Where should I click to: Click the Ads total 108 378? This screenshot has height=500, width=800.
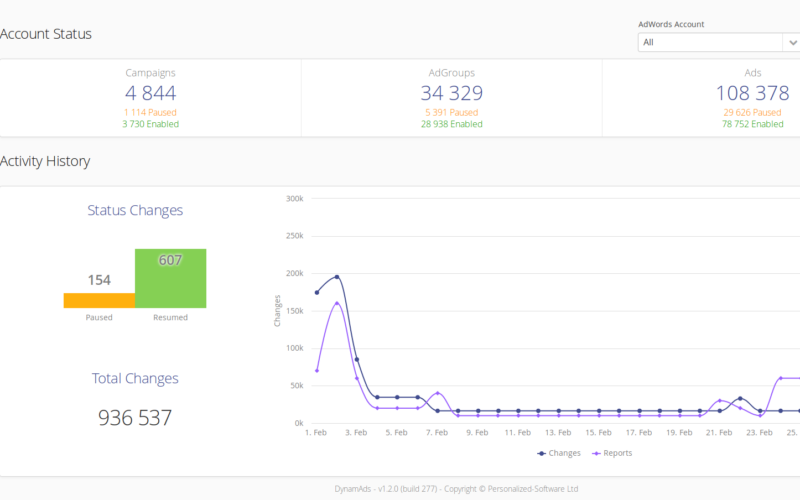753,93
